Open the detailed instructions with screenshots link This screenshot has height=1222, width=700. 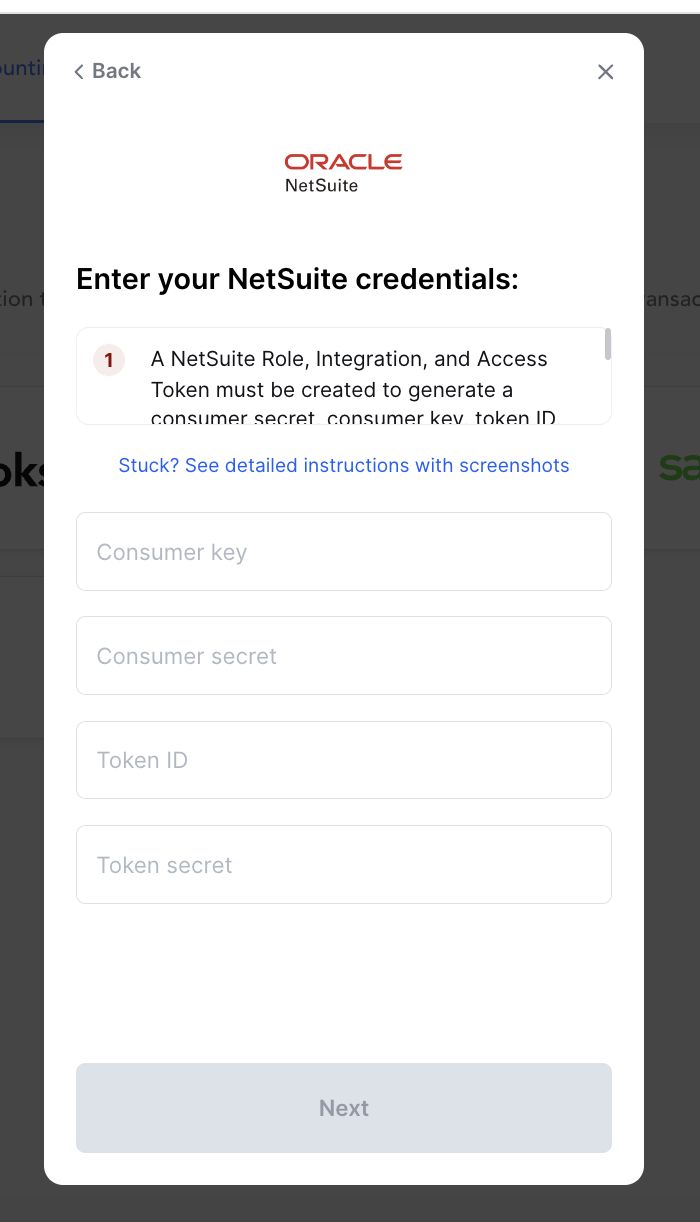point(343,465)
